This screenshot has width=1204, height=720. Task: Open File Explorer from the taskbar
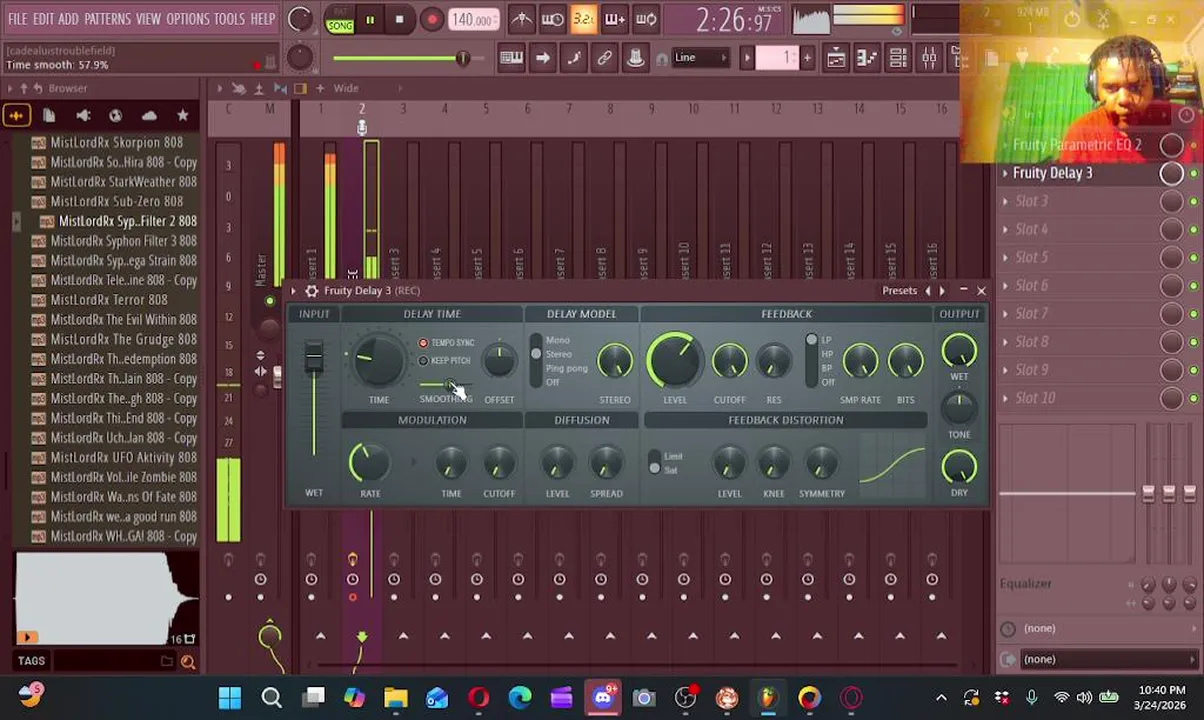point(395,698)
